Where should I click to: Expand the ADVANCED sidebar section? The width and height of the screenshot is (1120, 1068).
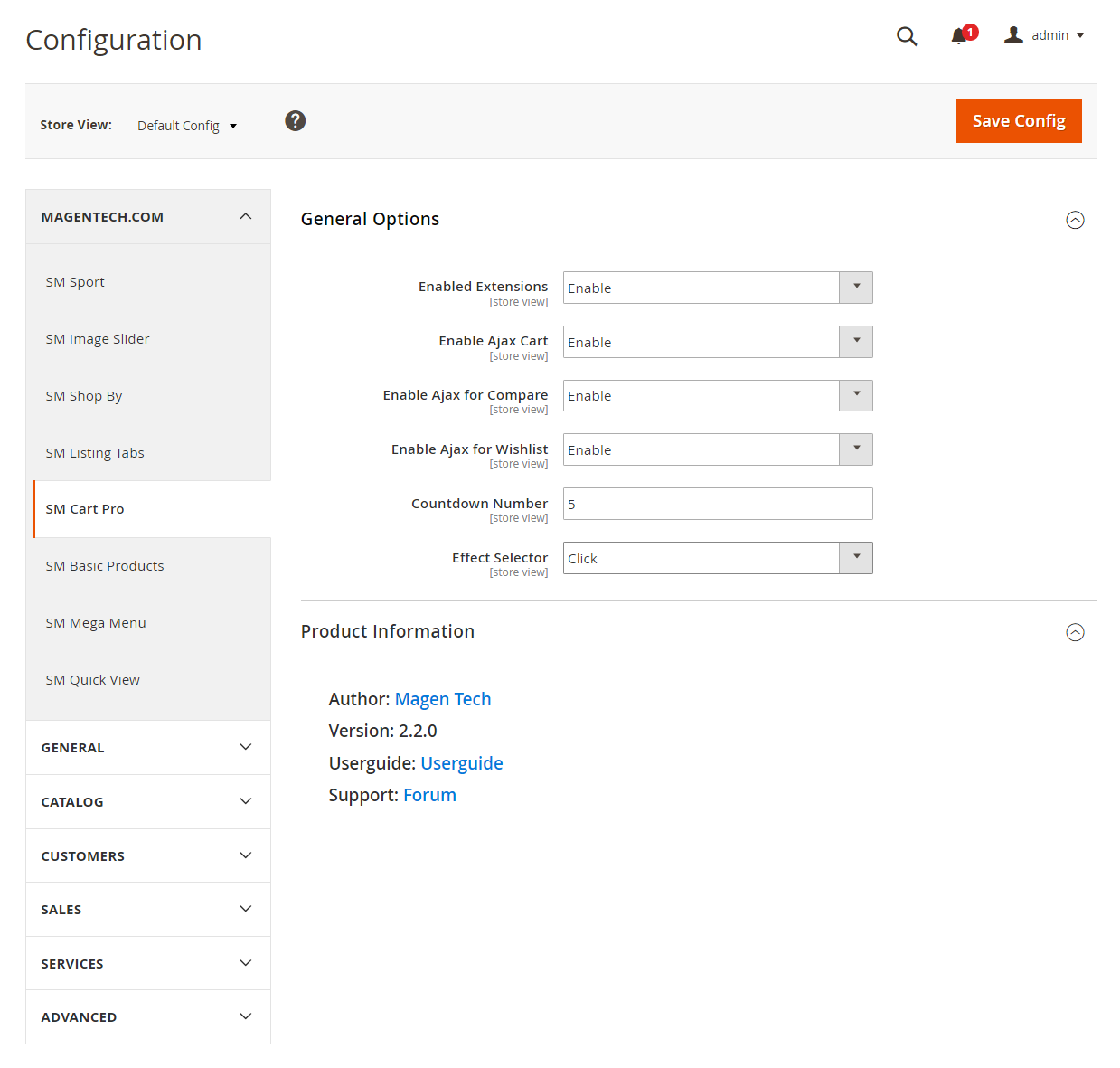click(148, 1017)
